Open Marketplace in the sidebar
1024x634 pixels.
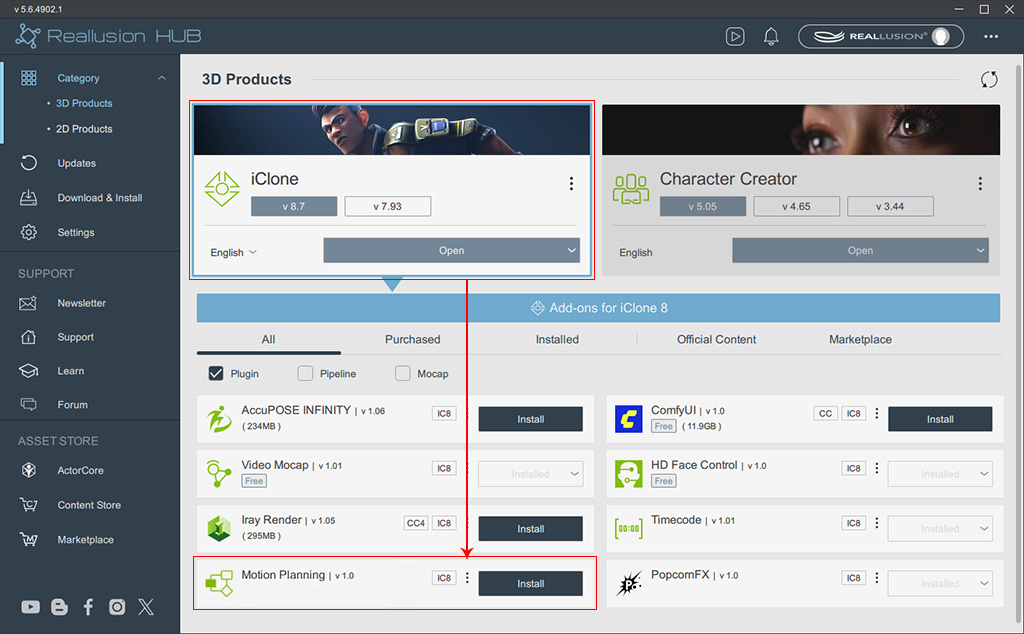(85, 539)
